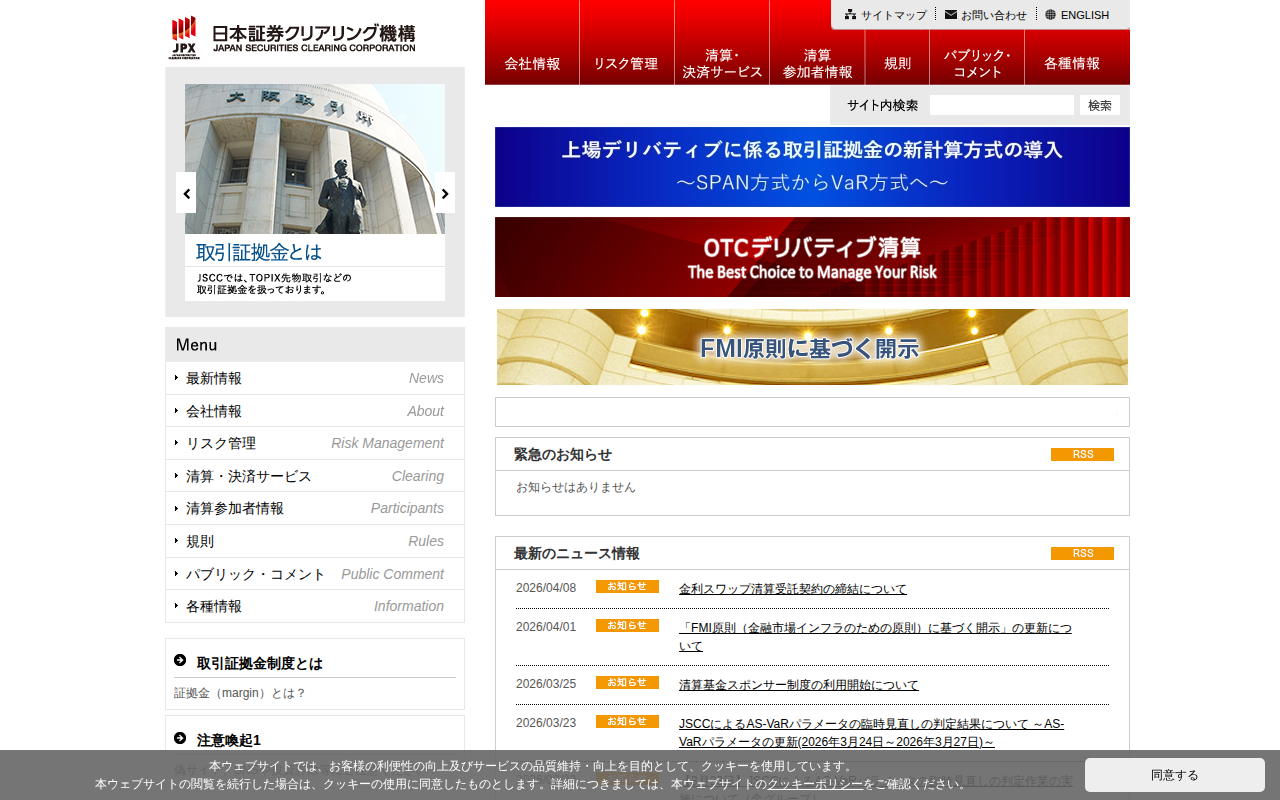
Task: Click the arrow icon beside 注意喚起1
Action: click(x=181, y=739)
